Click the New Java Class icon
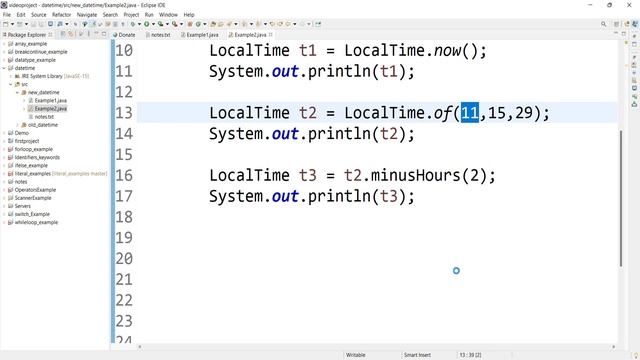The height and width of the screenshot is (360, 640). (x=198, y=24)
